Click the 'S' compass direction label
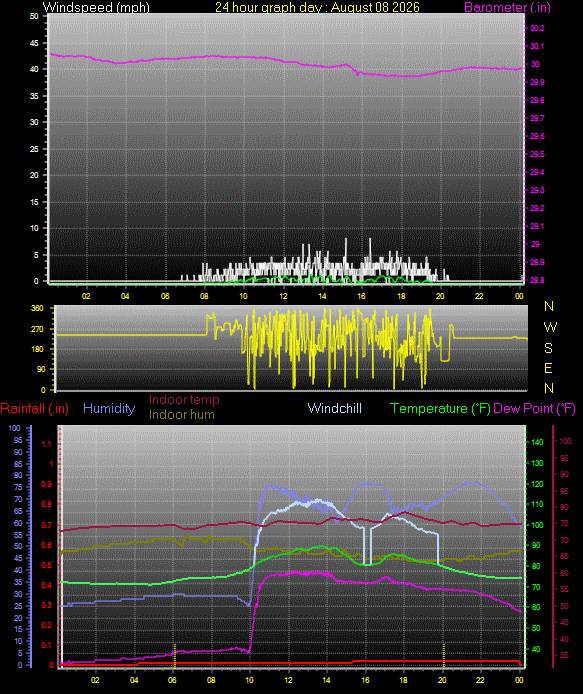 coord(548,348)
